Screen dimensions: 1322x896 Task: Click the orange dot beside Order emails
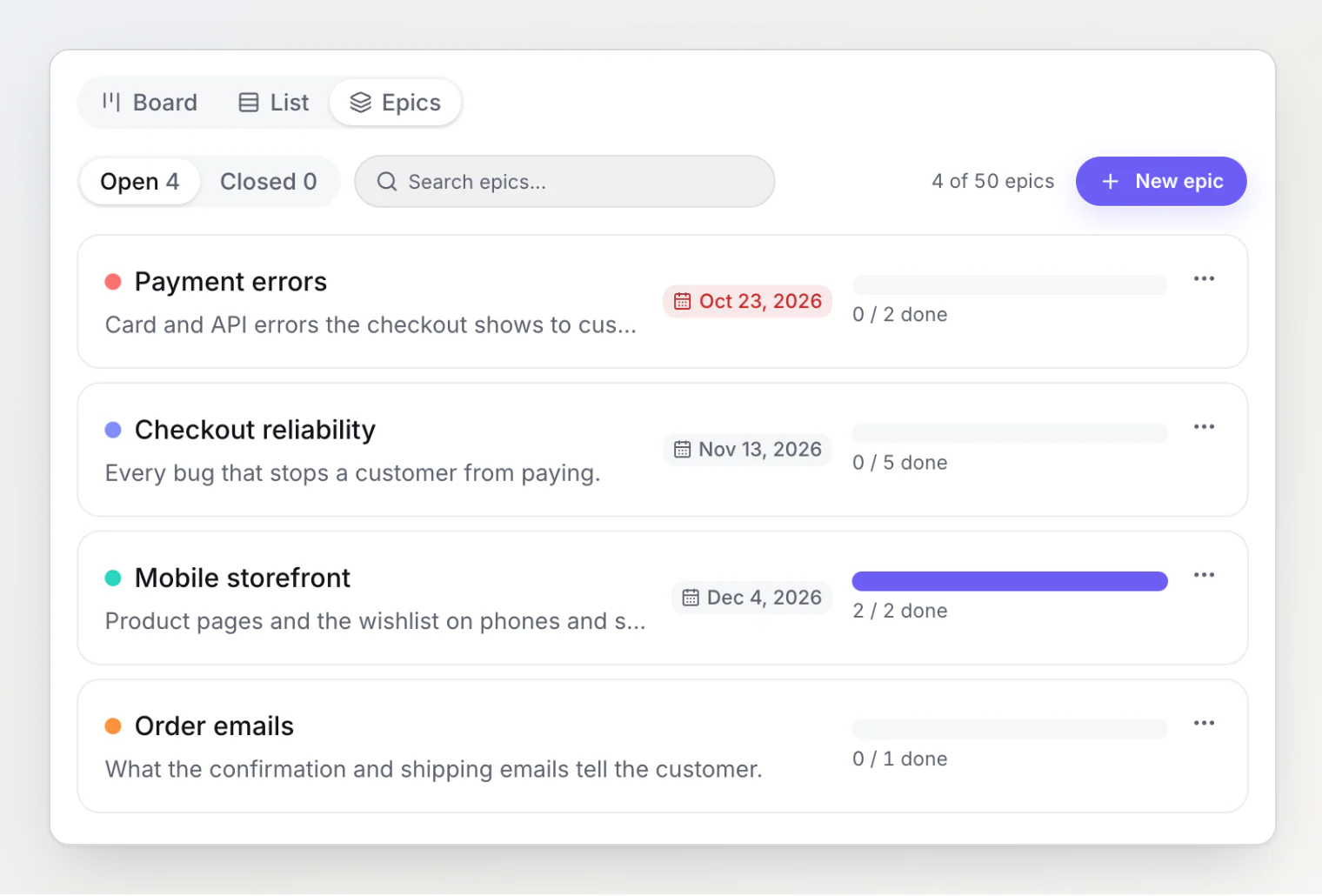point(113,725)
